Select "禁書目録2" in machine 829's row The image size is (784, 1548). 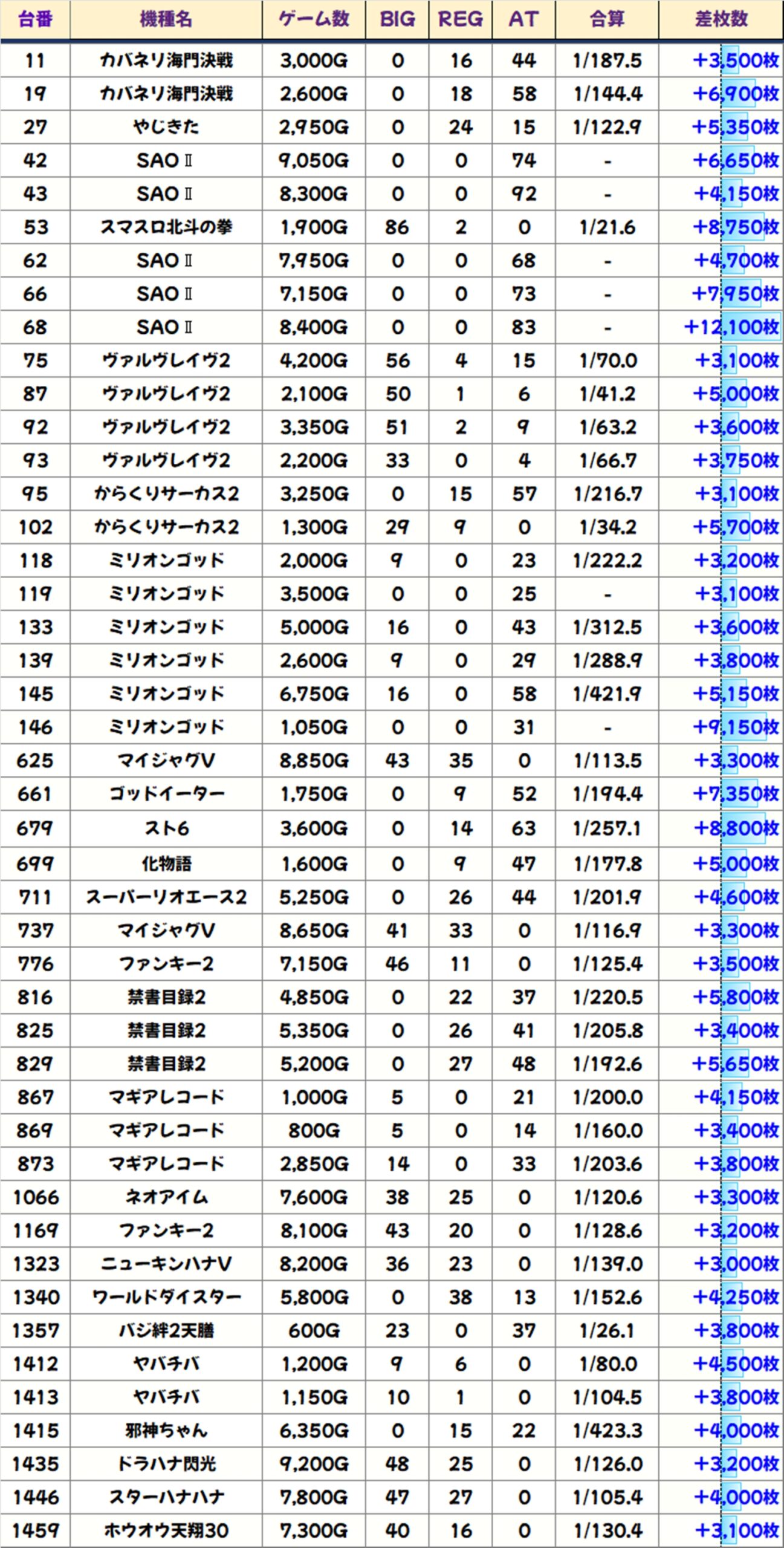[166, 1064]
